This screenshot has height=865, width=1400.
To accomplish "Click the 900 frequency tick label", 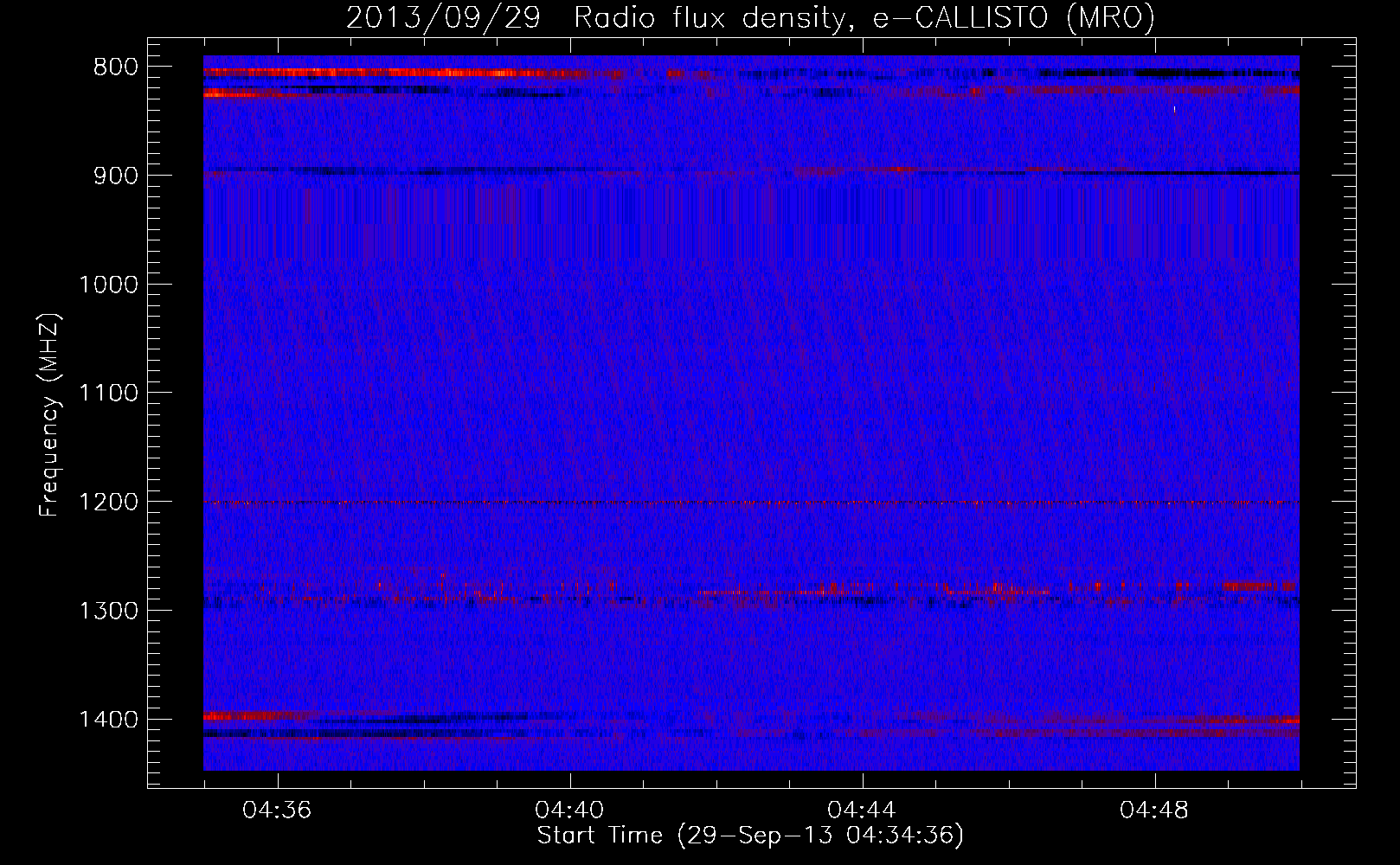I will tap(115, 176).
